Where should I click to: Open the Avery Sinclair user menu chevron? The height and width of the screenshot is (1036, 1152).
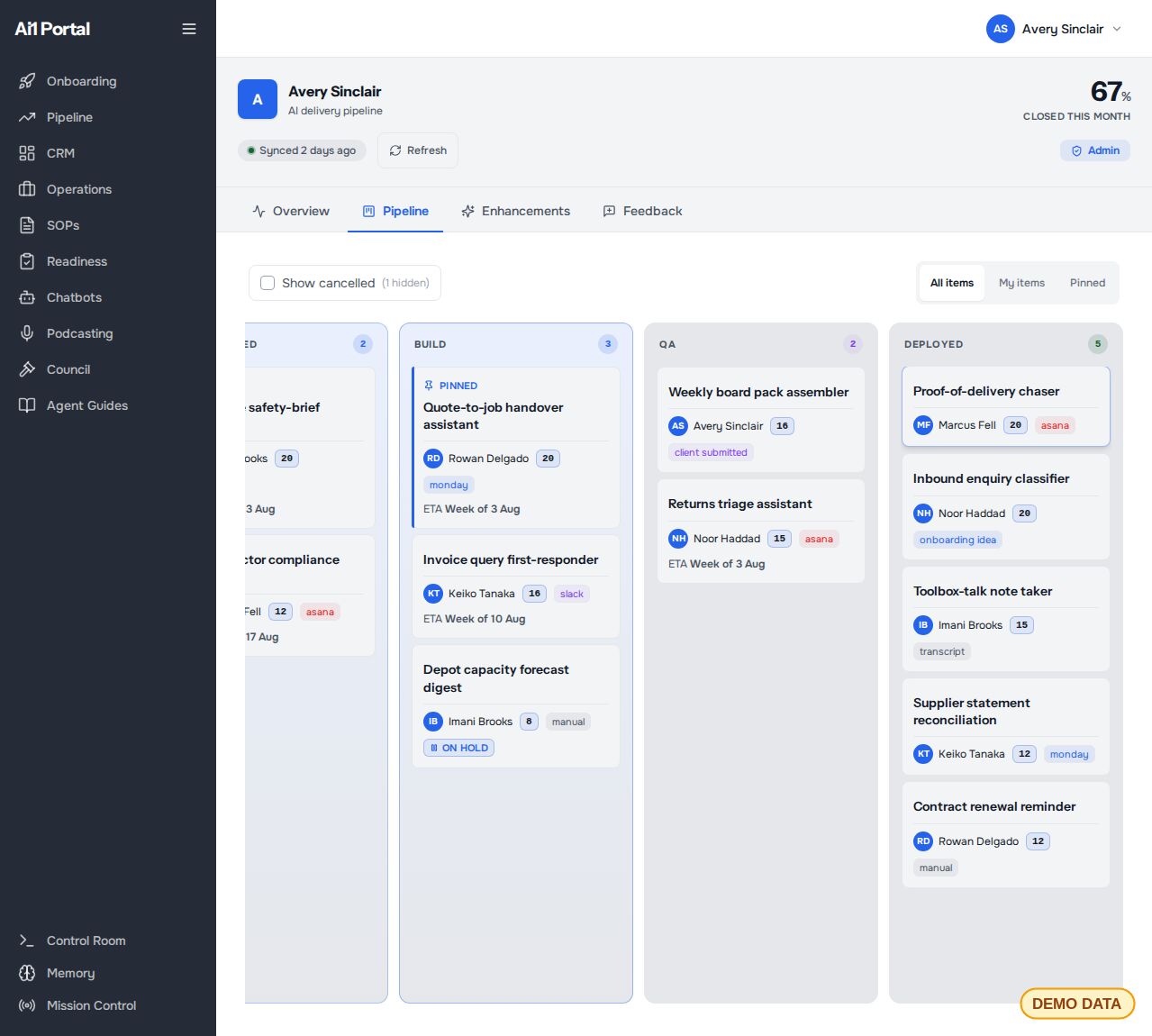click(x=1117, y=29)
